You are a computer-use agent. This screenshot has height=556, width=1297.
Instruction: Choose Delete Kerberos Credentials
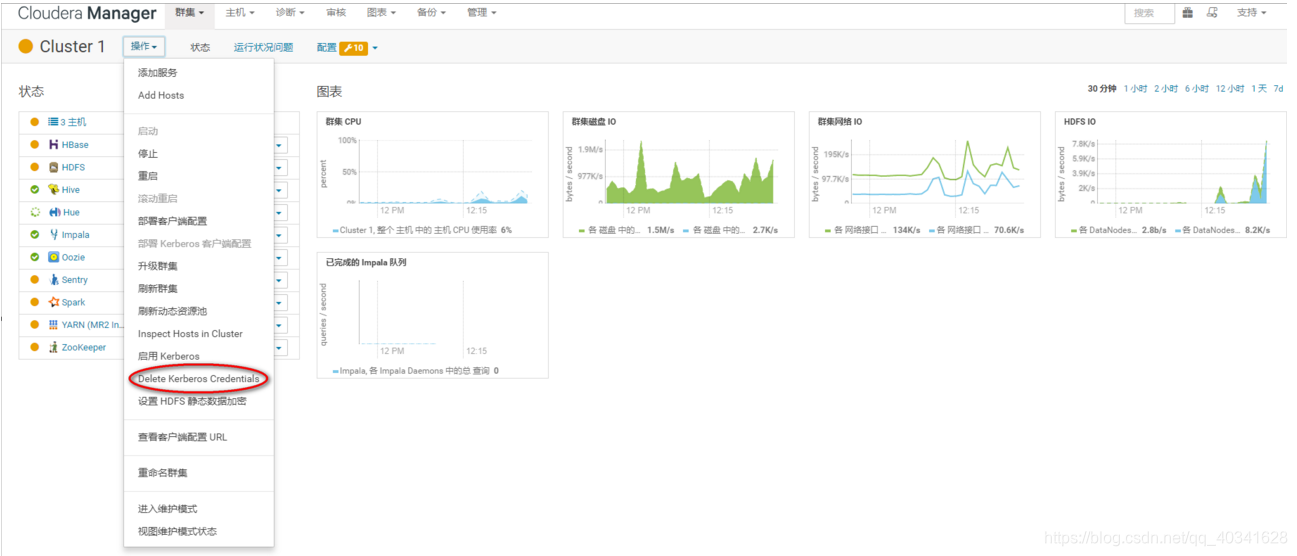click(x=198, y=379)
